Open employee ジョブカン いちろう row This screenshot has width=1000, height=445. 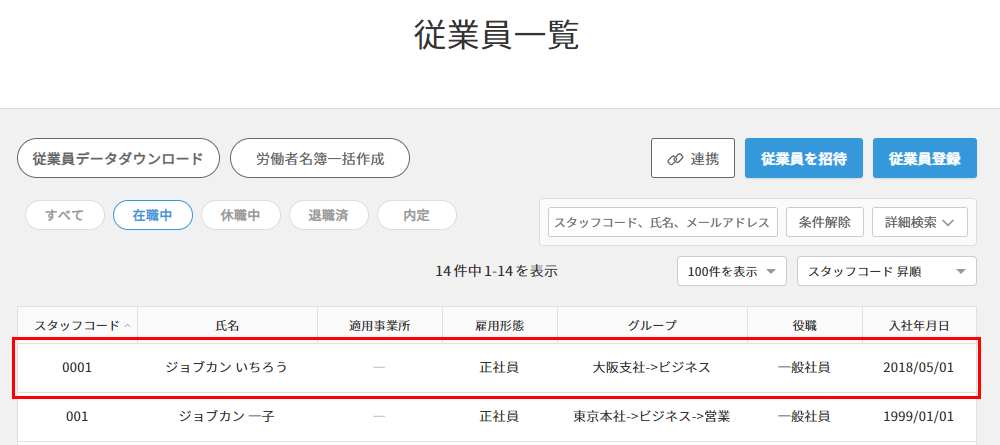226,367
